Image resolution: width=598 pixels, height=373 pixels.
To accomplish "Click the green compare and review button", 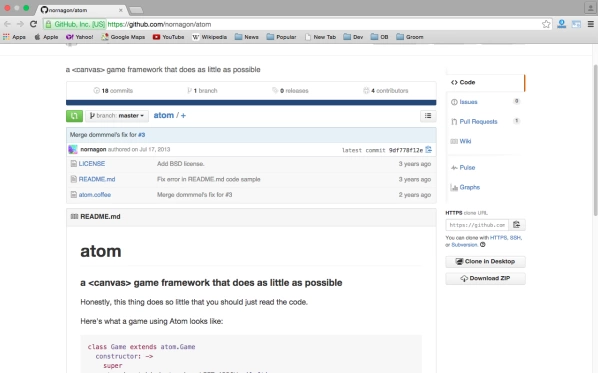I will point(74,116).
